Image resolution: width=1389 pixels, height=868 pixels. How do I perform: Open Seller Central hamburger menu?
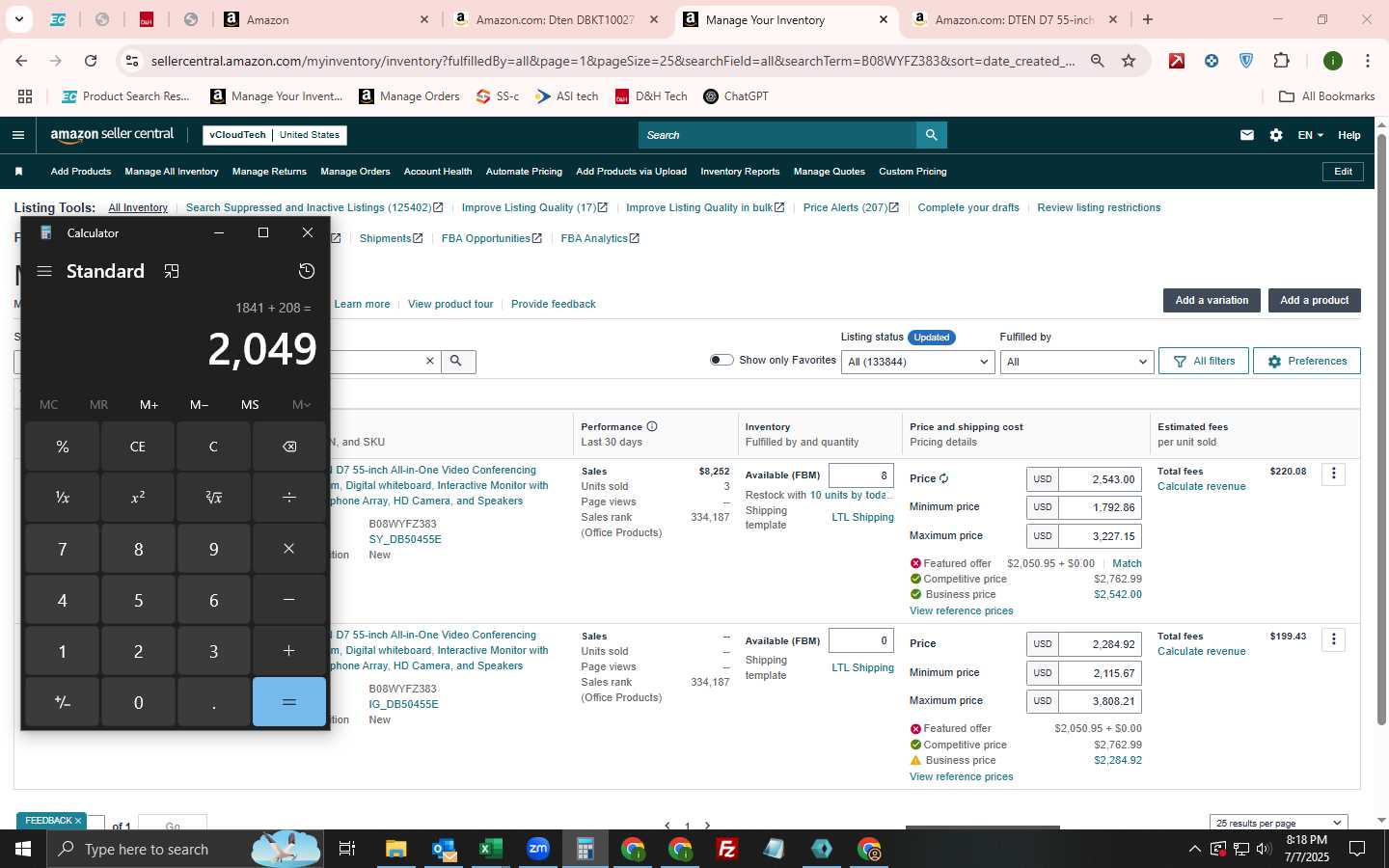click(x=18, y=135)
